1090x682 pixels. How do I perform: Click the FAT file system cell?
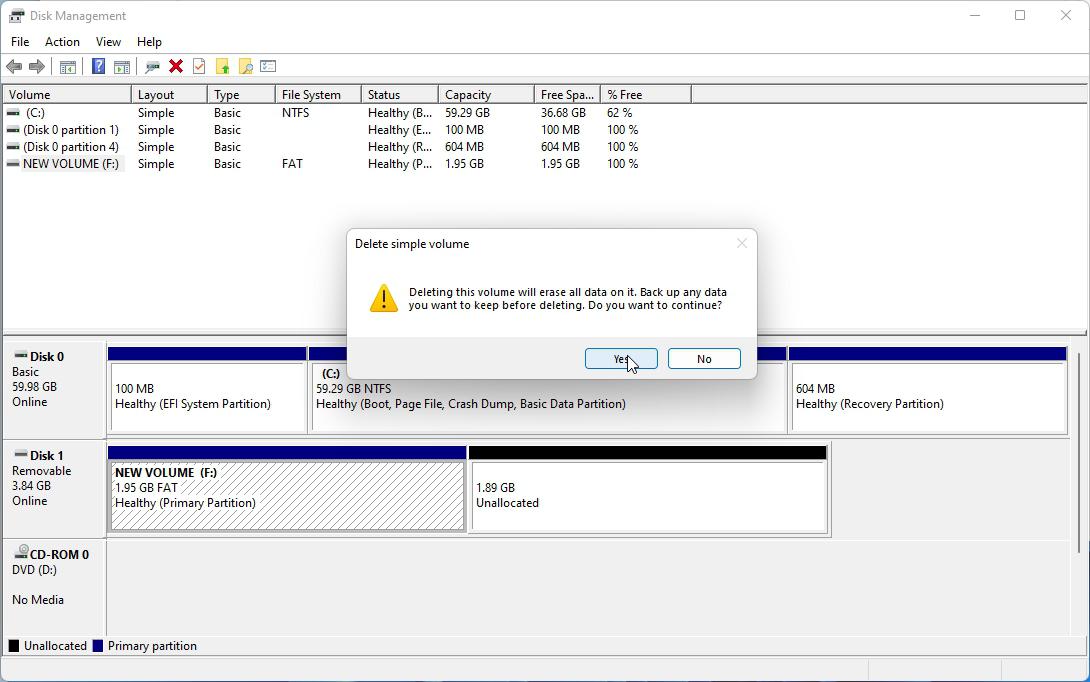[292, 164]
